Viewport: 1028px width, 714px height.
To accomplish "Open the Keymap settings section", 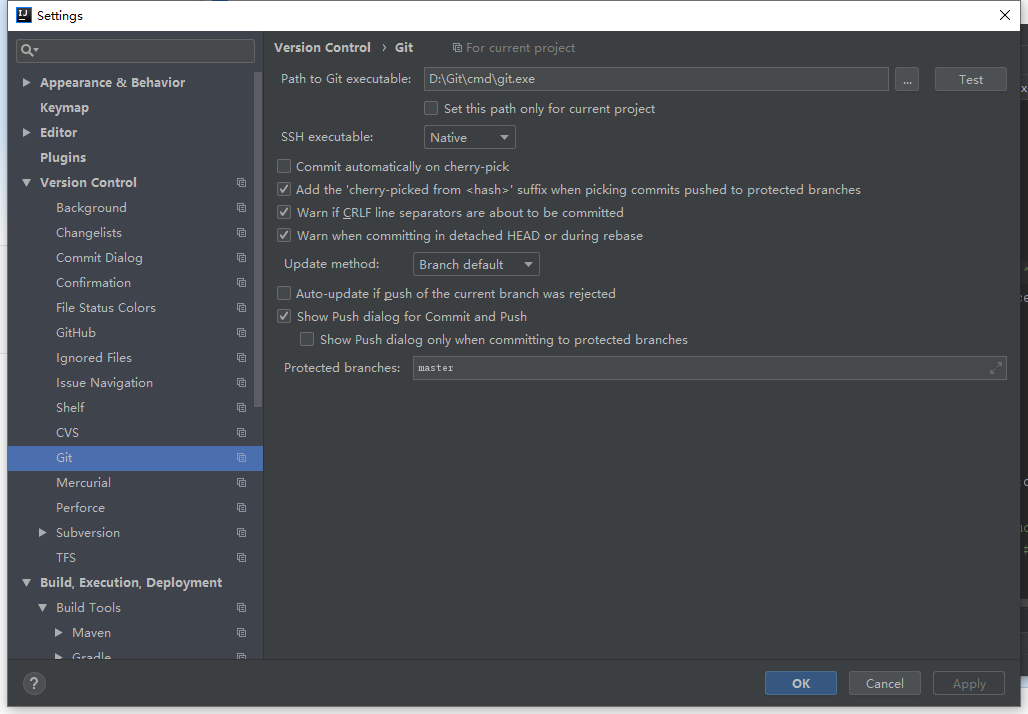I will (62, 107).
